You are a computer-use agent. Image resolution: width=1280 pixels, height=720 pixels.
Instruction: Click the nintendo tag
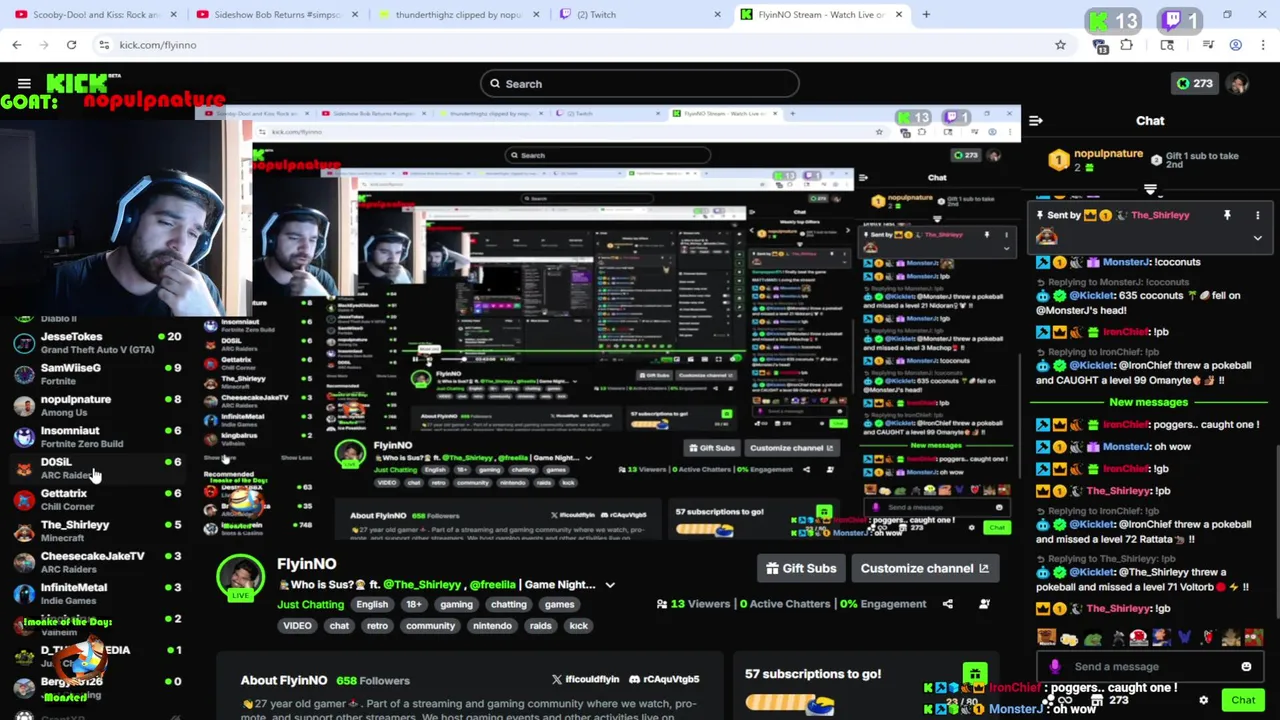click(492, 626)
